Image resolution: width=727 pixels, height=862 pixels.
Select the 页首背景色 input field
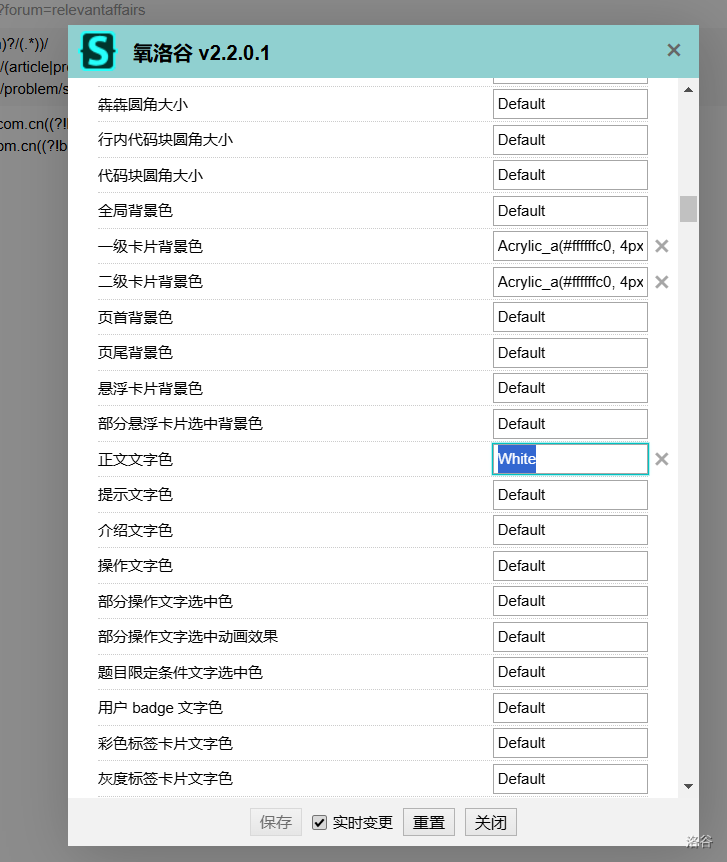pos(570,317)
